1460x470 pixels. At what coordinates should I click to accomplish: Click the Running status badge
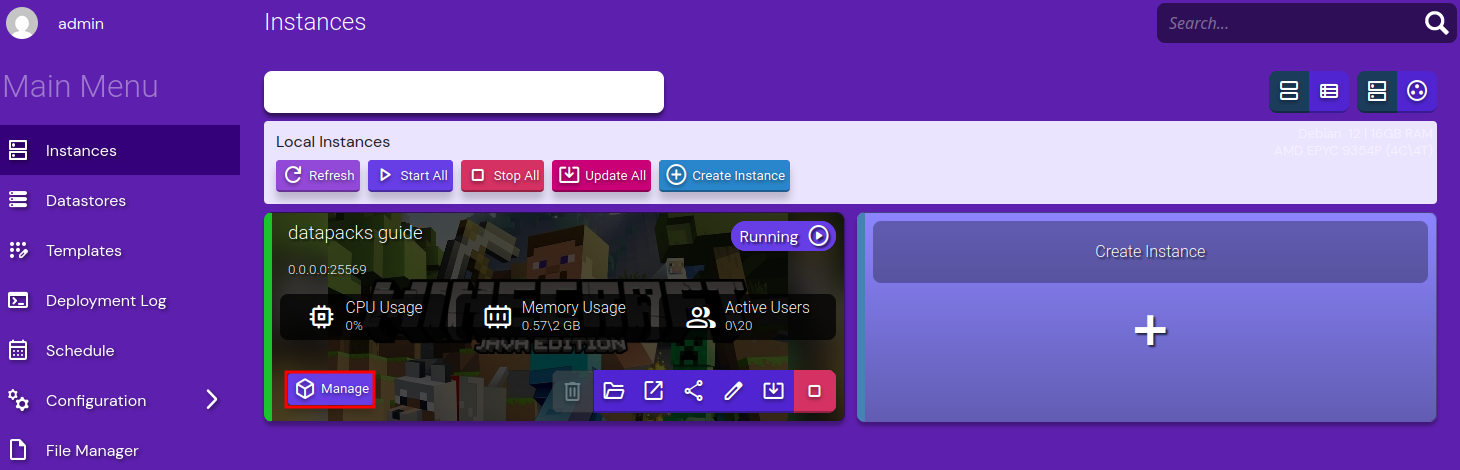783,236
